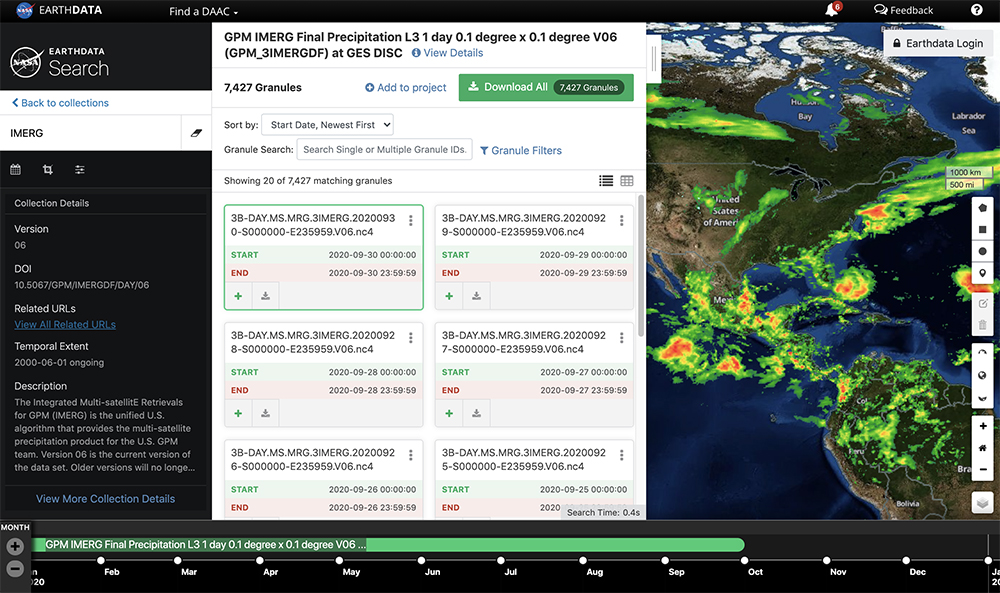Click the Earthdata Search logo
Image resolution: width=1000 pixels, height=593 pixels.
pos(60,62)
